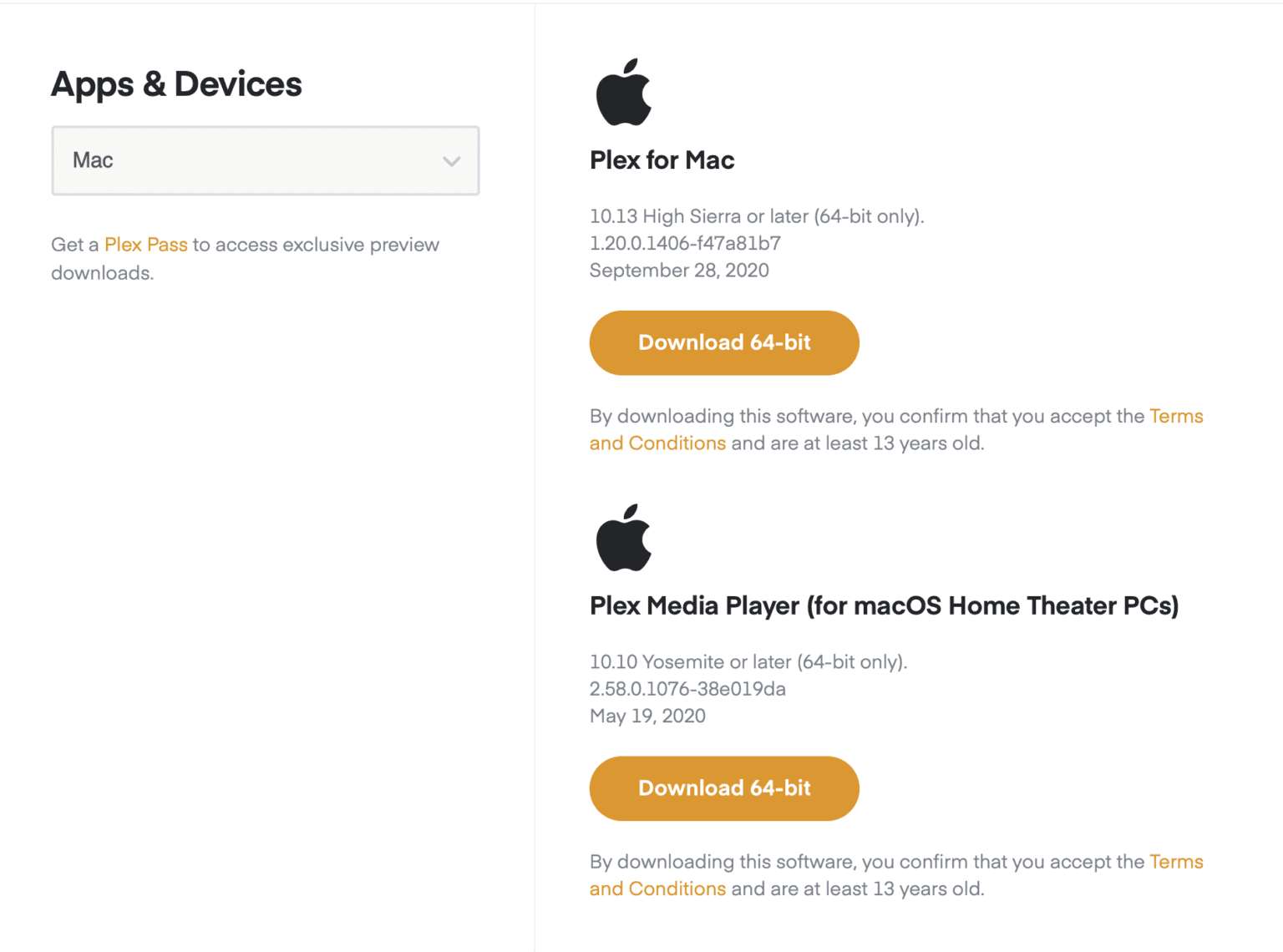Download 64-bit Plex Media Player
1283x952 pixels.
click(723, 787)
